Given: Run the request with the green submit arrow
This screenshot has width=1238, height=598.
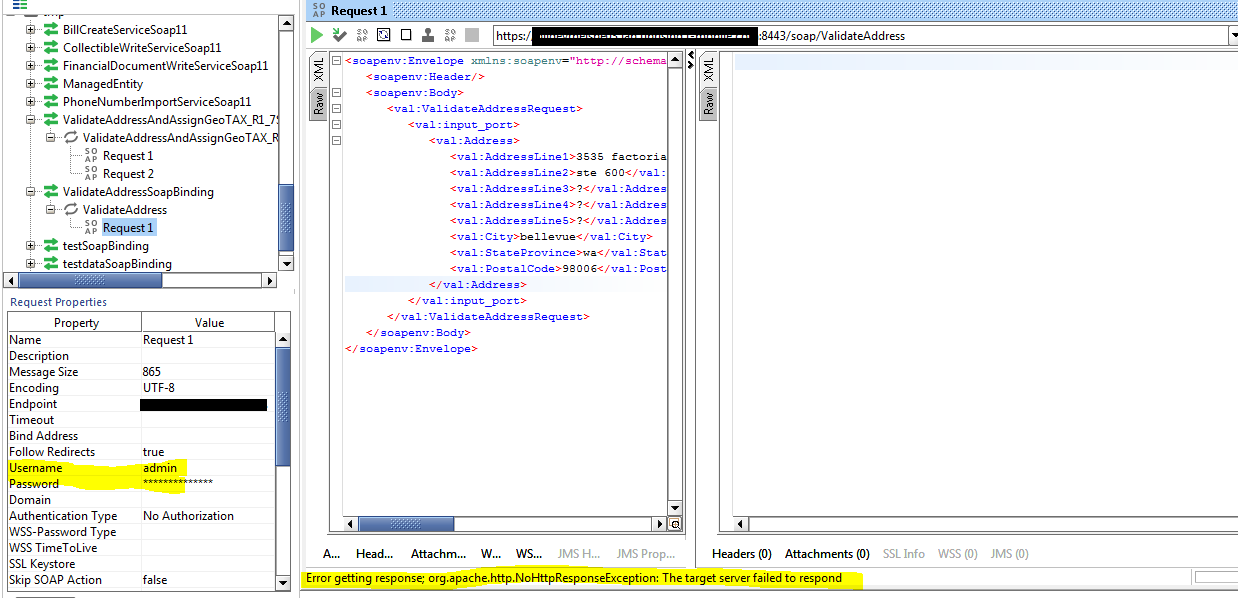Looking at the screenshot, I should [316, 34].
